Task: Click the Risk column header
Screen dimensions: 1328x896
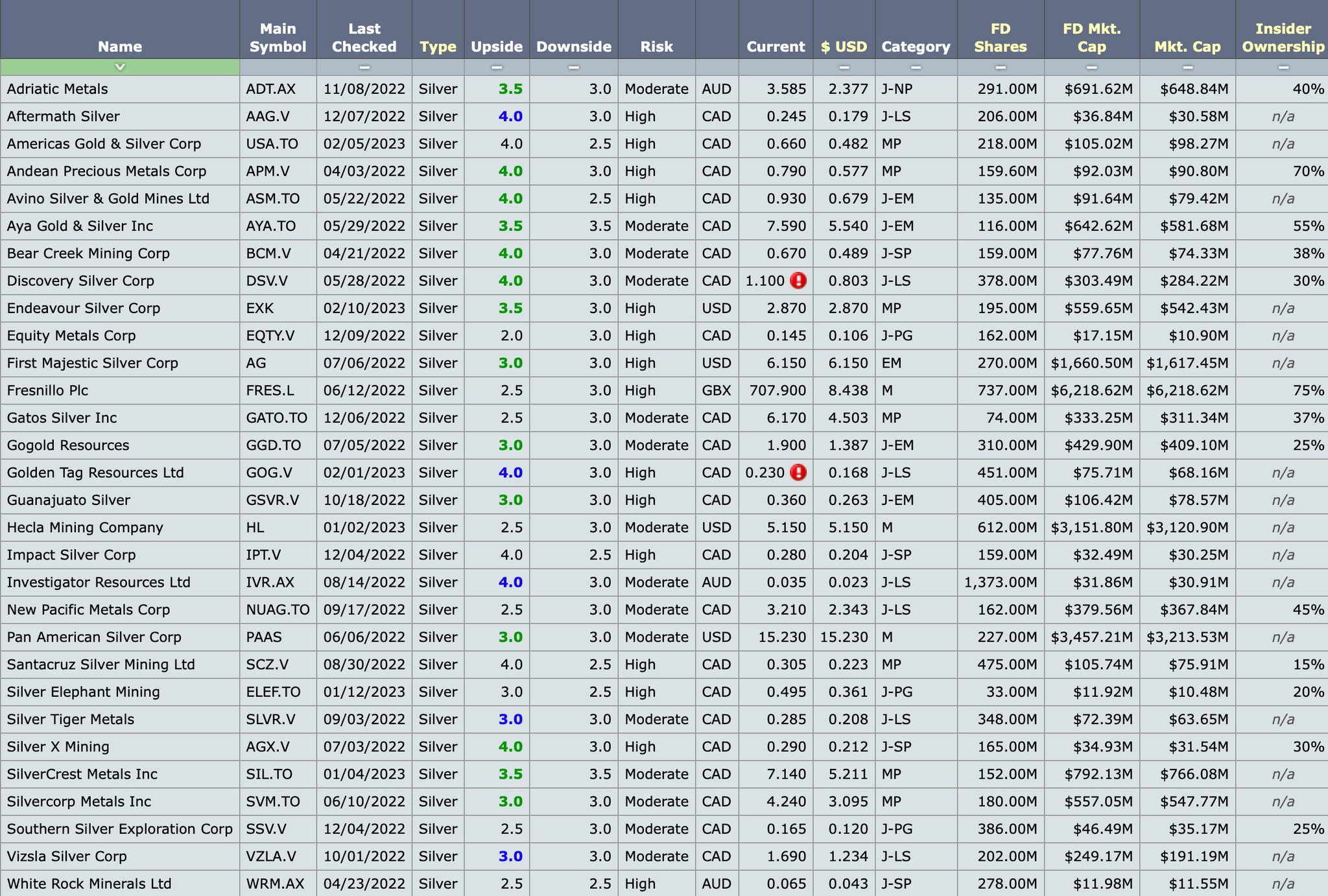Action: [x=656, y=47]
